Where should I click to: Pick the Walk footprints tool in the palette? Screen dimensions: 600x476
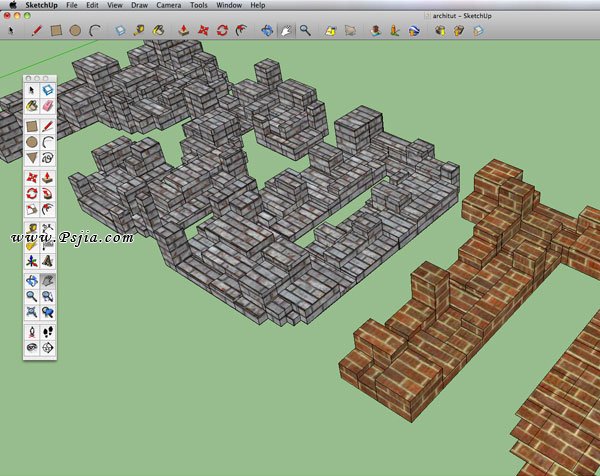click(x=47, y=331)
